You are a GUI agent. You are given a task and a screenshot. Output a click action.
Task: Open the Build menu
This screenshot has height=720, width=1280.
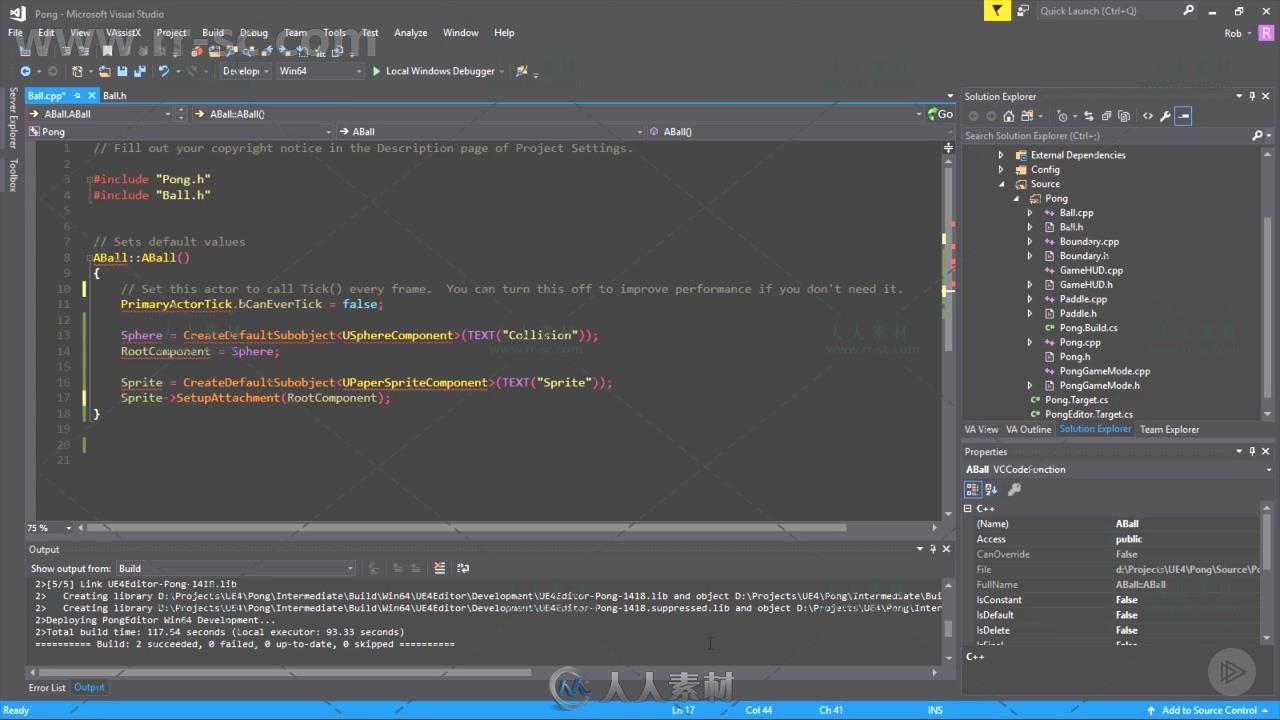point(213,33)
